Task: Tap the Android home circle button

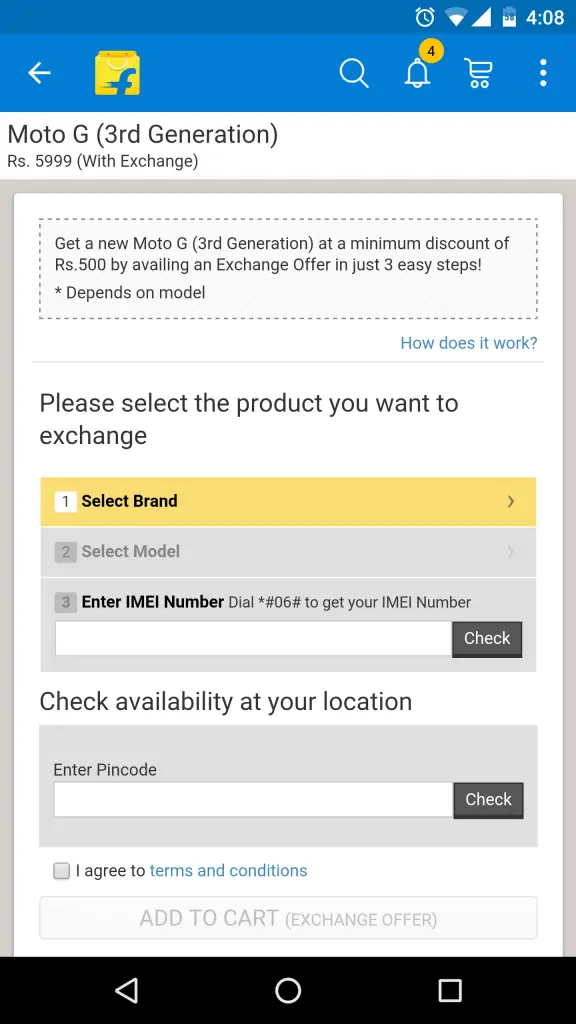Action: (288, 990)
